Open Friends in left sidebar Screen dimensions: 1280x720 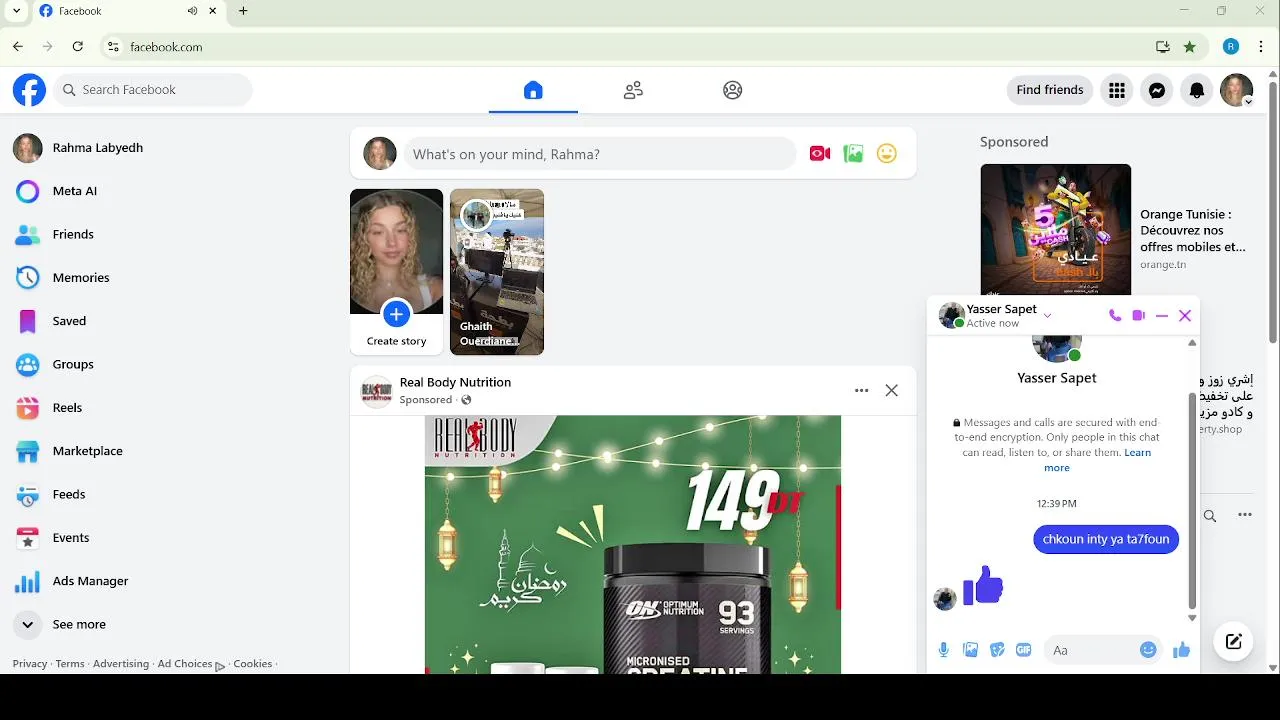pyautogui.click(x=73, y=234)
